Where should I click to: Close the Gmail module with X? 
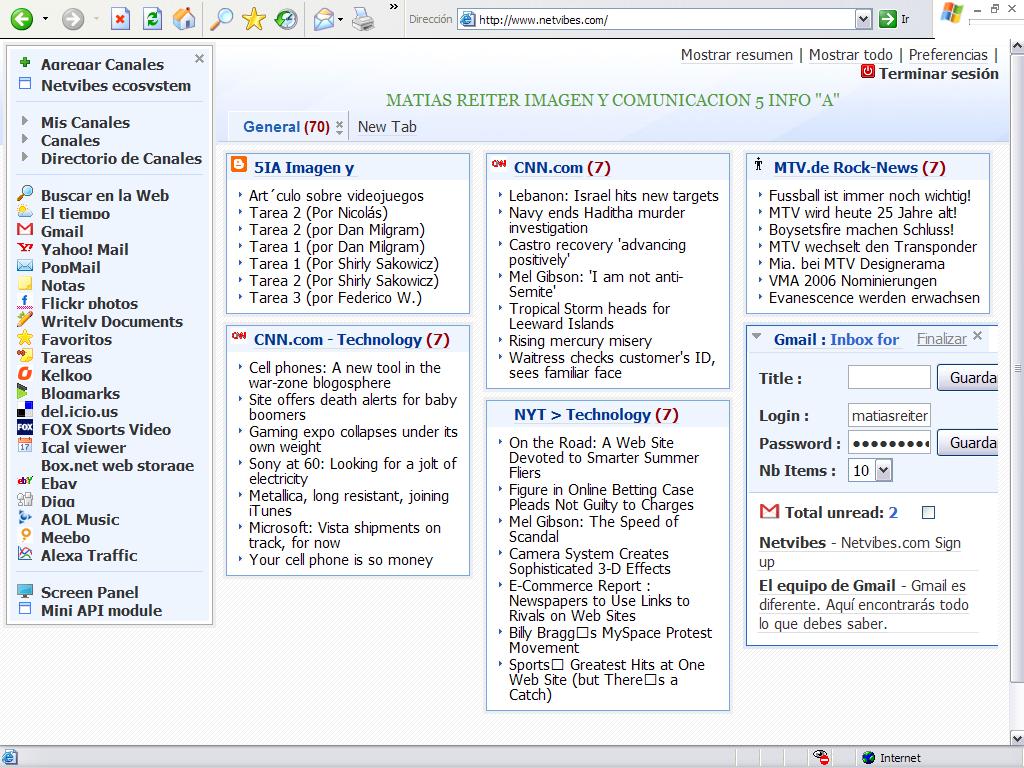click(x=978, y=336)
